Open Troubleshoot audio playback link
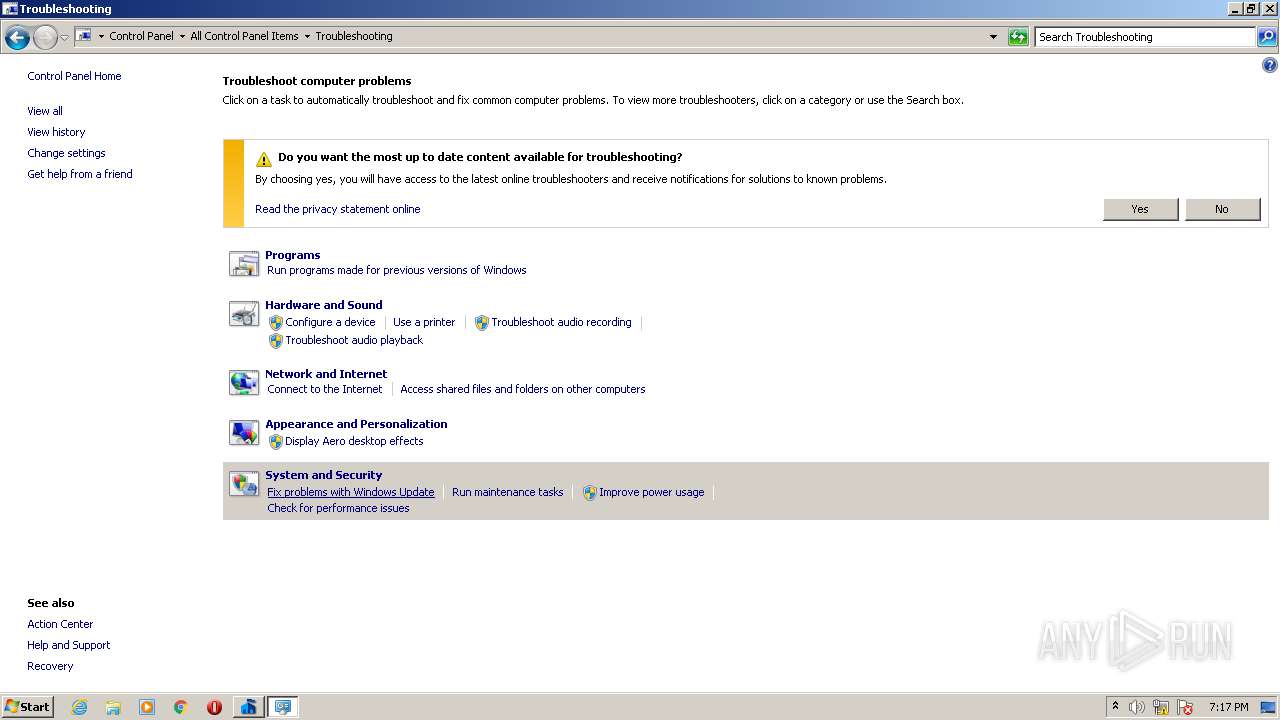The image size is (1280, 720). tap(354, 340)
